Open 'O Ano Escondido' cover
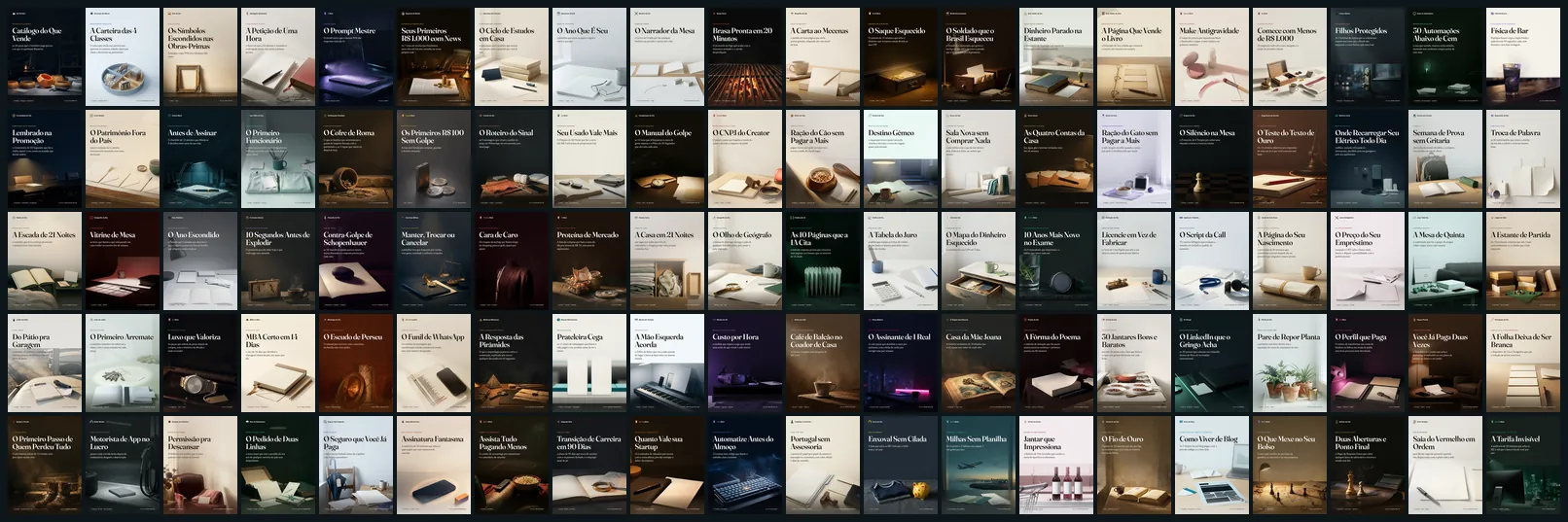This screenshot has height=522, width=1568. [199, 261]
